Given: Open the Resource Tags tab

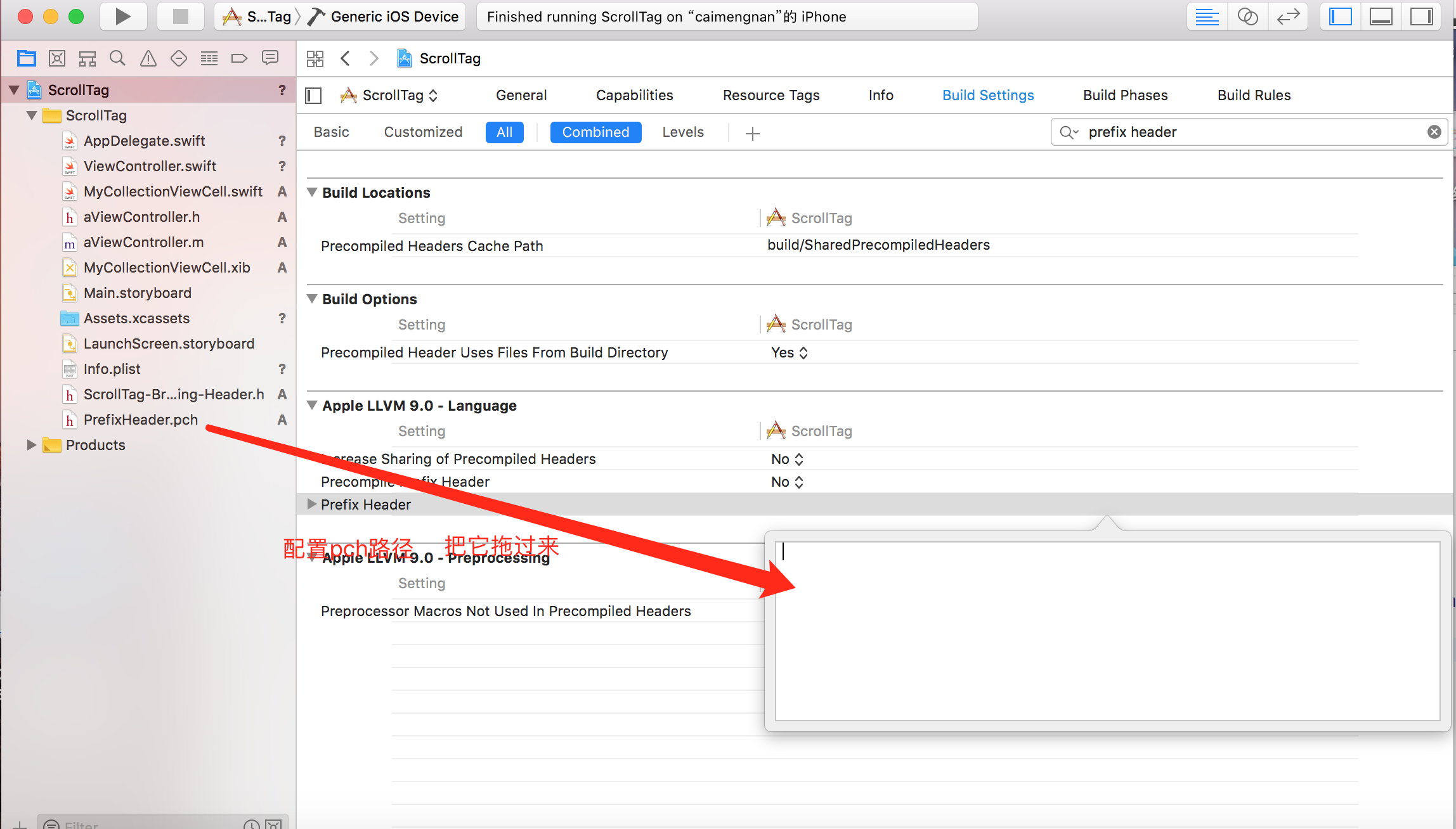Looking at the screenshot, I should [771, 95].
